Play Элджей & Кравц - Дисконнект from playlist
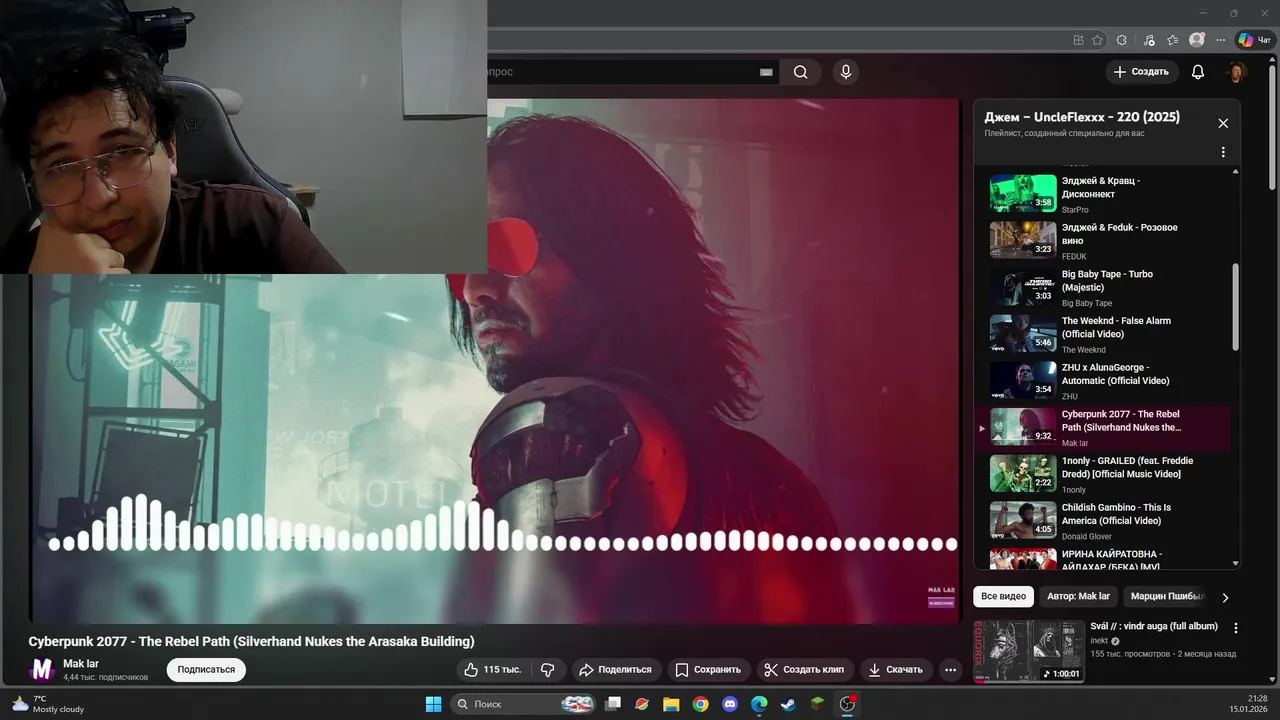1280x720 pixels. (x=1104, y=194)
